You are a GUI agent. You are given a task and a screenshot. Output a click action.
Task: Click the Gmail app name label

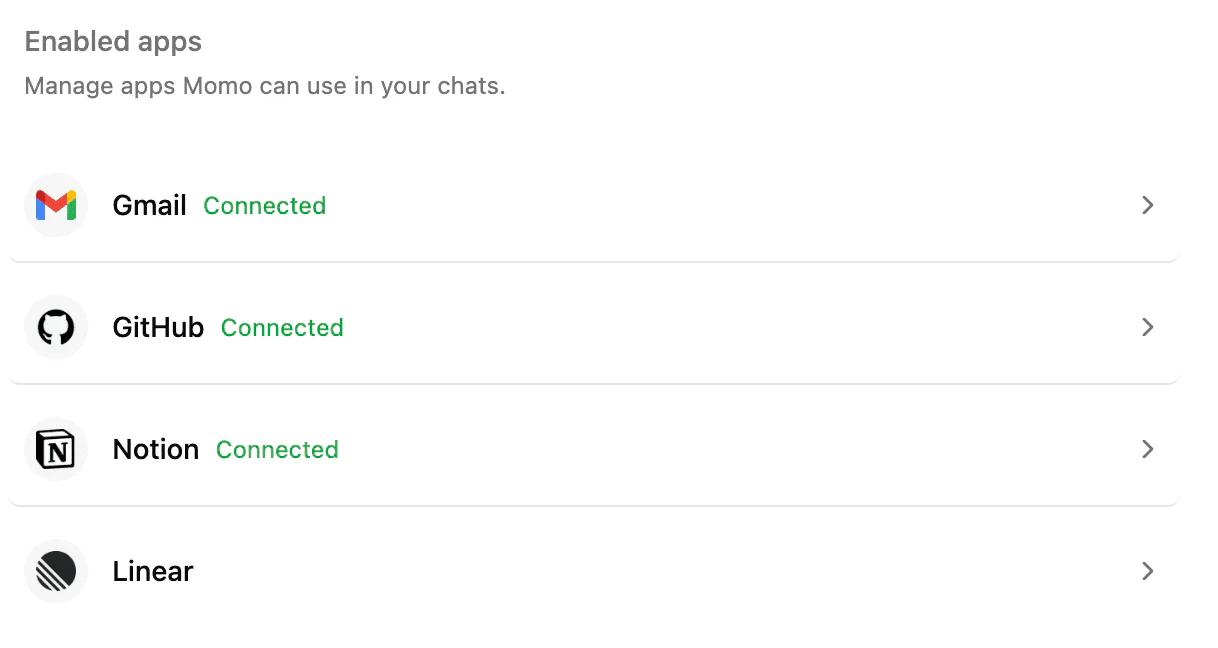click(x=149, y=205)
